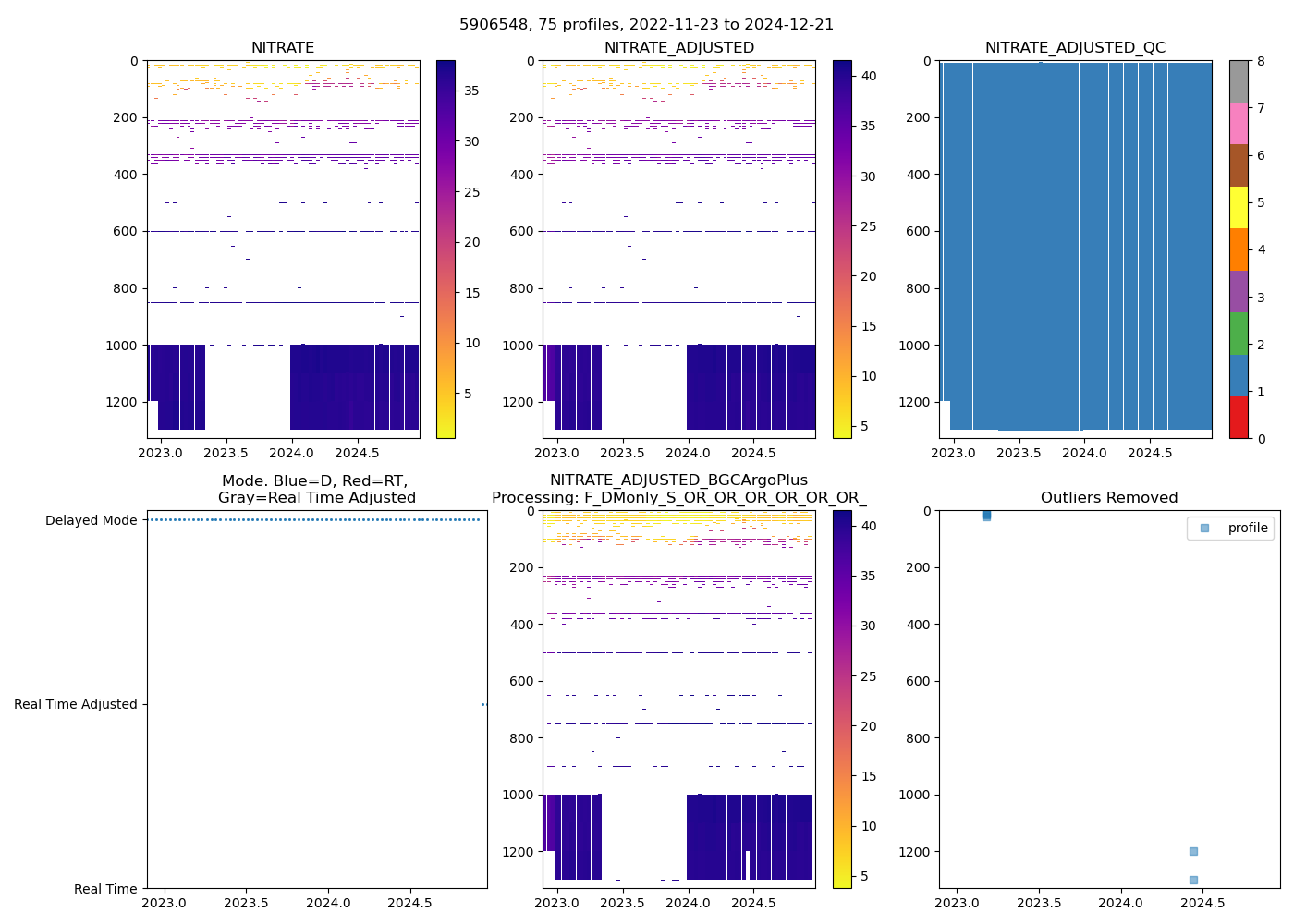Click the outlier marker at depth 1200
Image resolution: width=1294 pixels, height=924 pixels.
point(1193,851)
